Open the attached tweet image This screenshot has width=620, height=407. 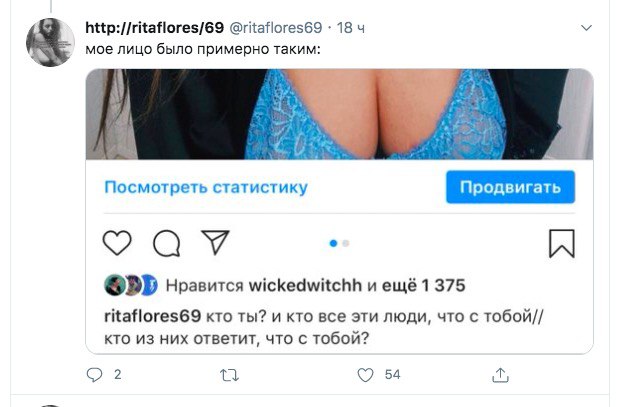[x=339, y=114]
